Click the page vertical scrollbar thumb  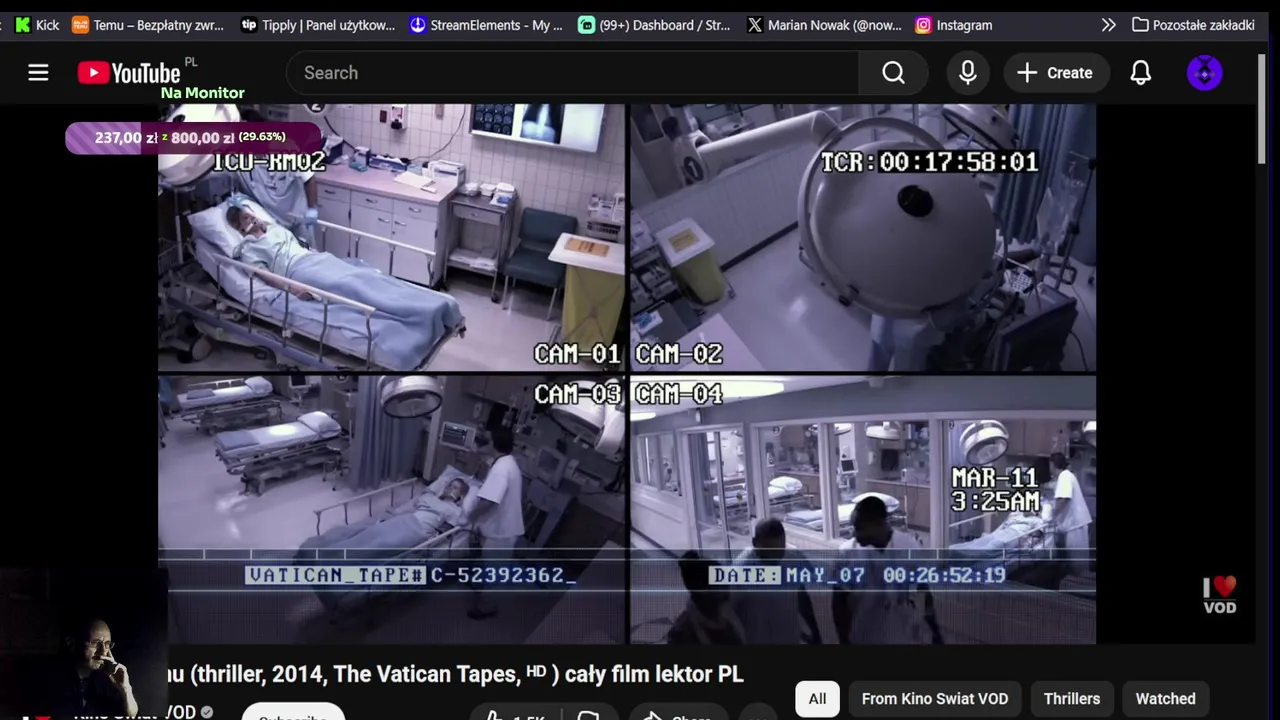(1262, 110)
